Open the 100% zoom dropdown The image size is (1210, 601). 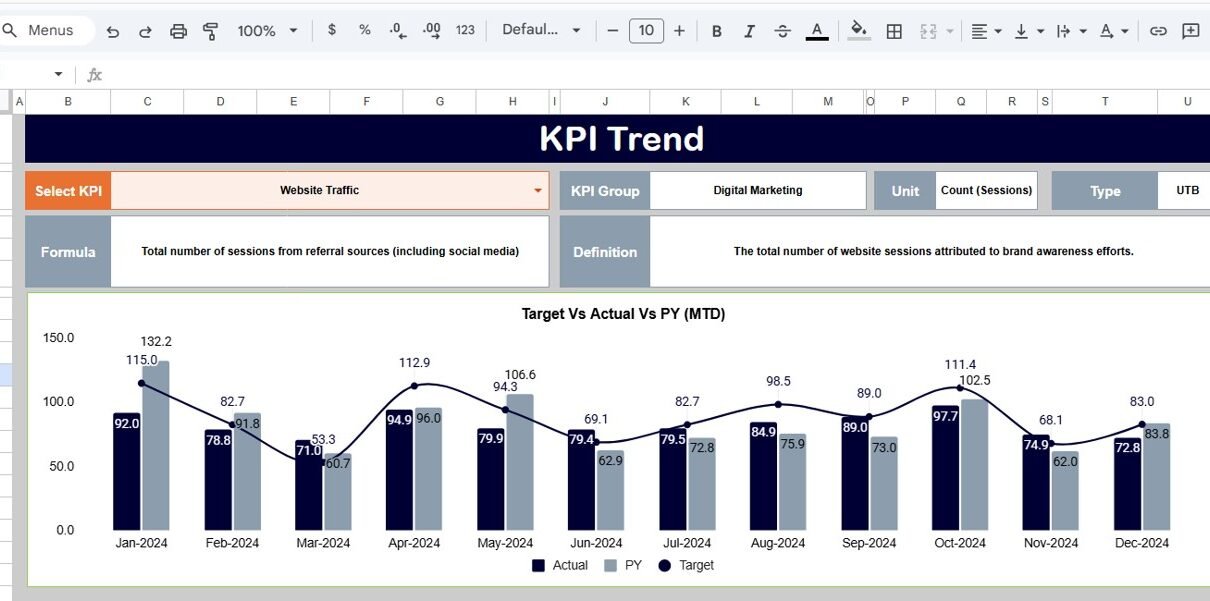click(267, 31)
